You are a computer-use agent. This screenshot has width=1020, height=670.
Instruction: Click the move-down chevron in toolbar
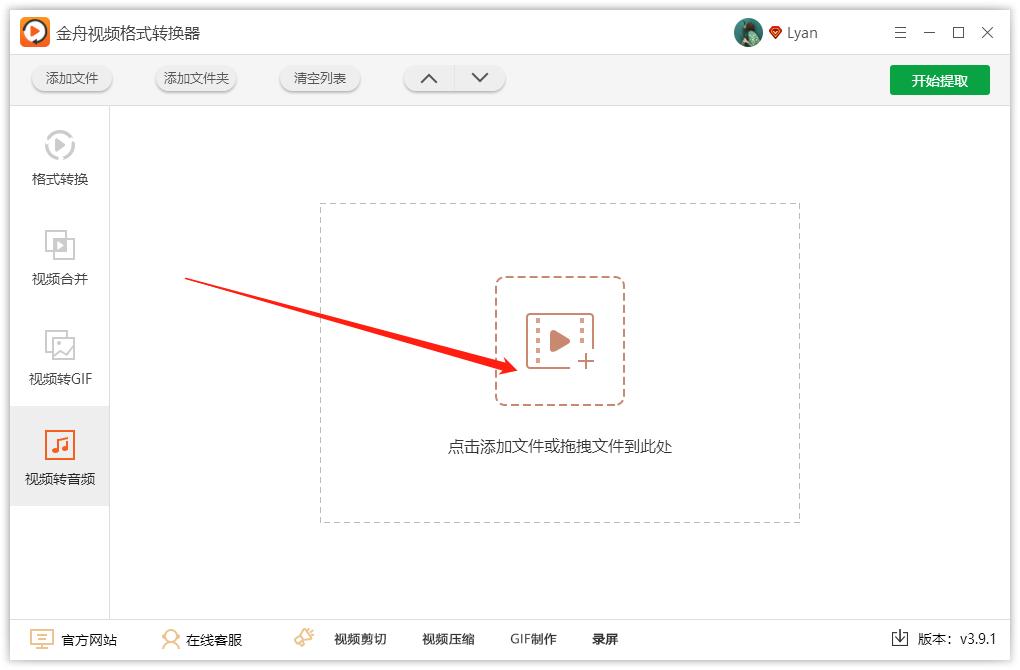478,77
